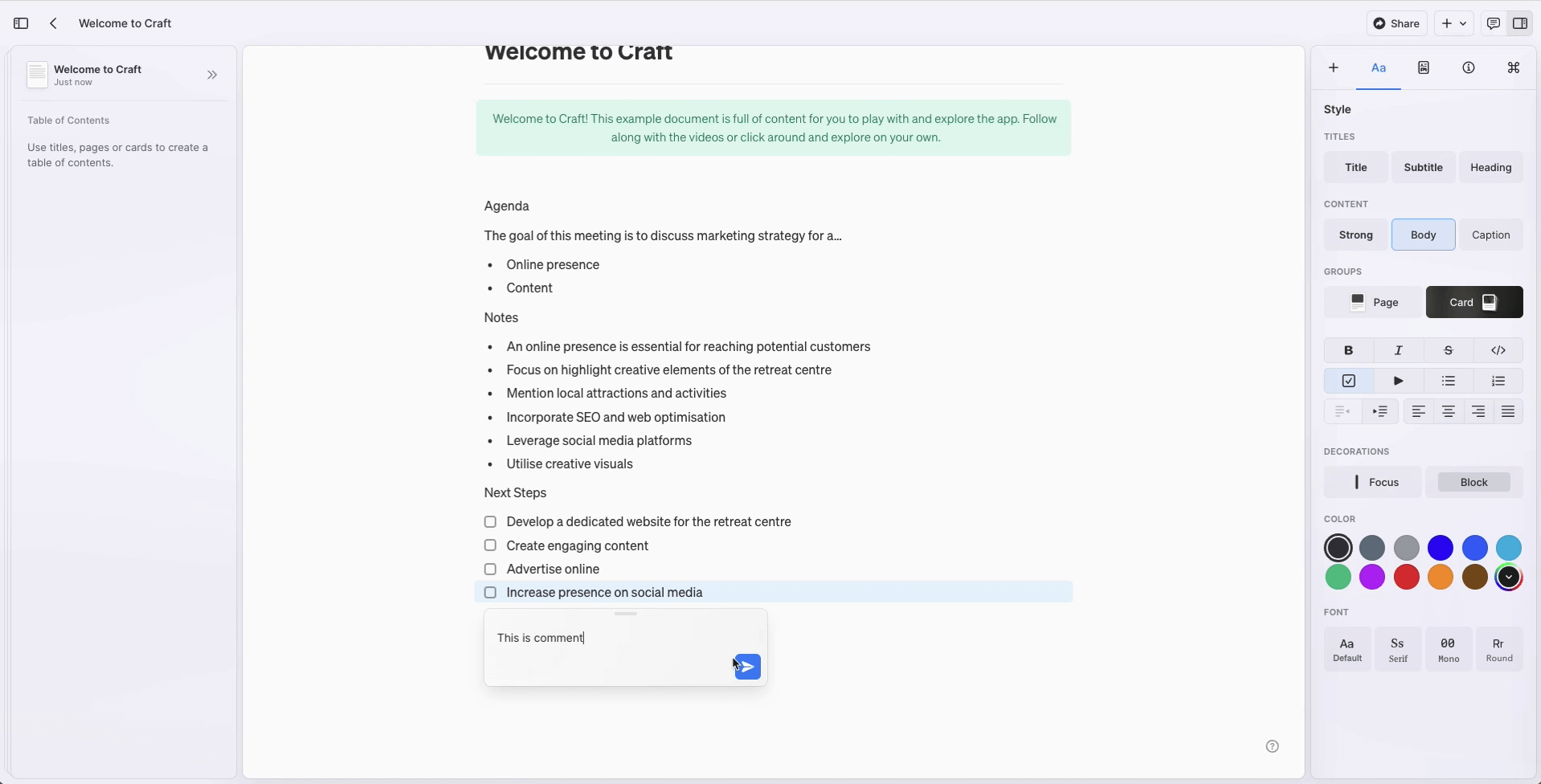Center align the text
This screenshot has height=784, width=1541.
(1449, 411)
